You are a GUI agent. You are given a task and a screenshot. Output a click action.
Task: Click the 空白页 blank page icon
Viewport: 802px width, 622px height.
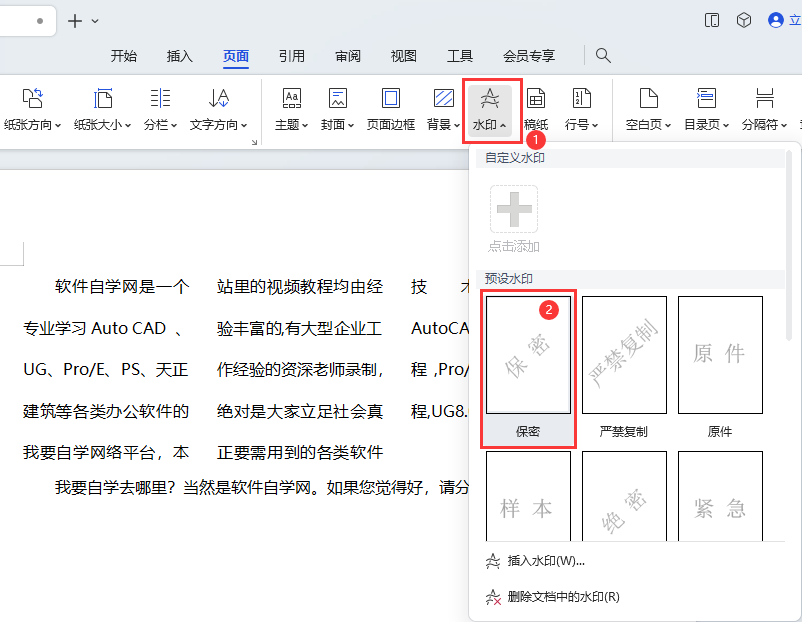coord(649,98)
